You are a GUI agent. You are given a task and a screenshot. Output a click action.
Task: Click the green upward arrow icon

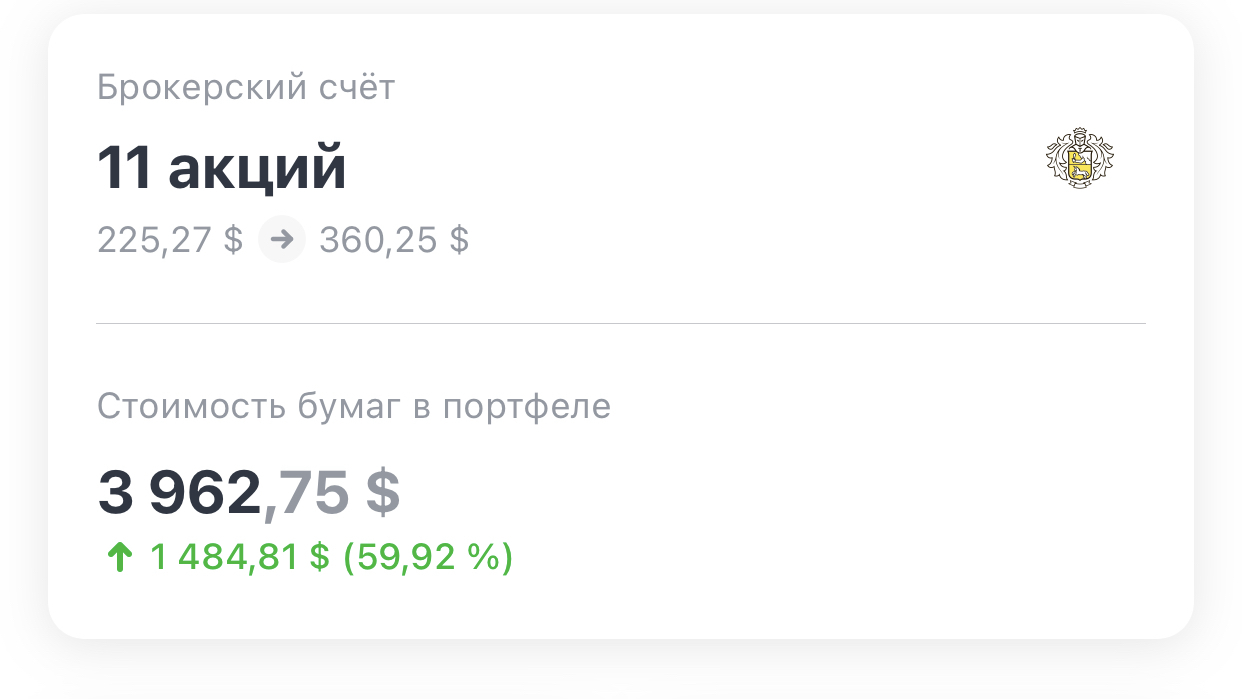[x=119, y=557]
